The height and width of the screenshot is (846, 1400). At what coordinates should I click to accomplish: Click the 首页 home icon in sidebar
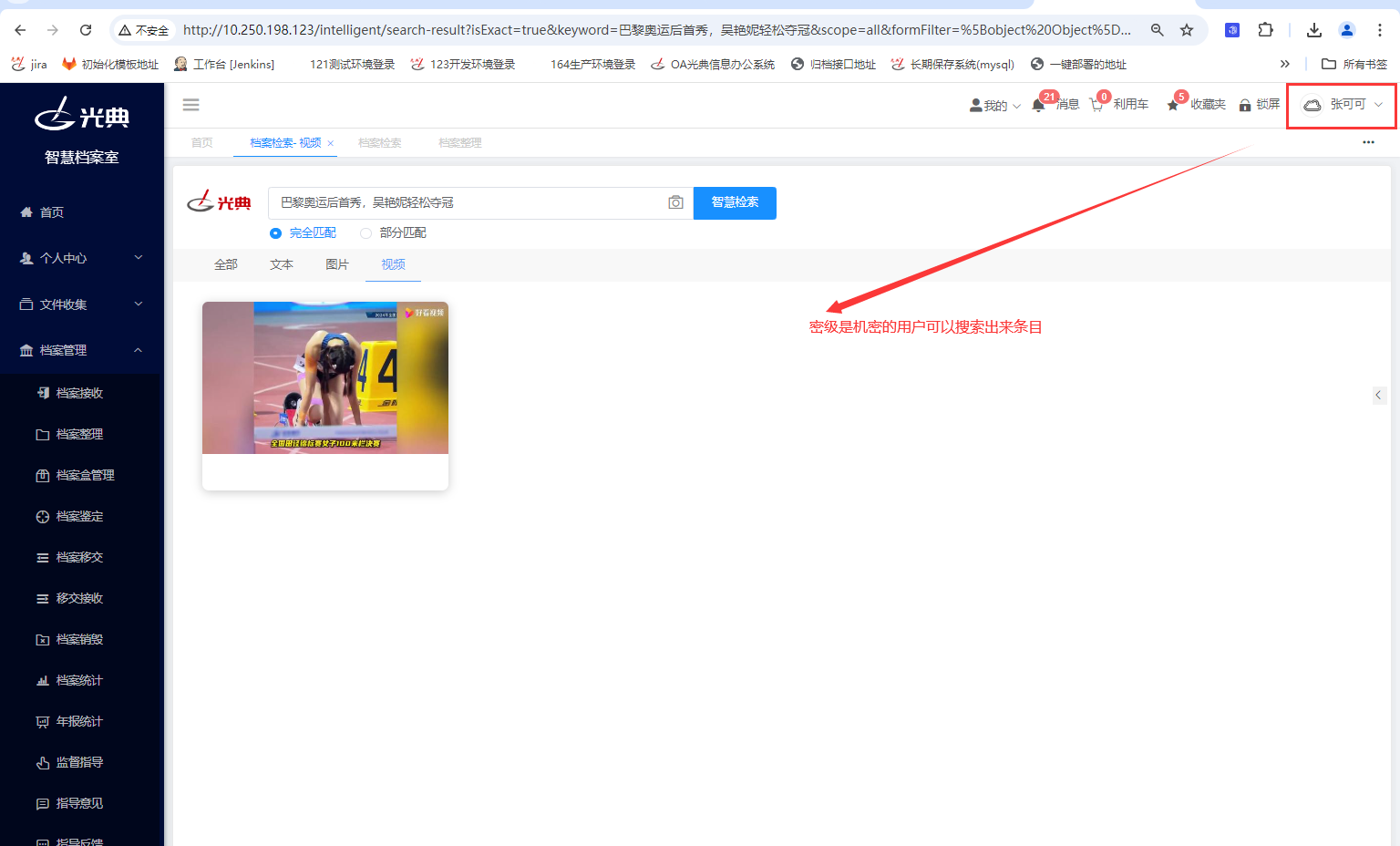(26, 212)
